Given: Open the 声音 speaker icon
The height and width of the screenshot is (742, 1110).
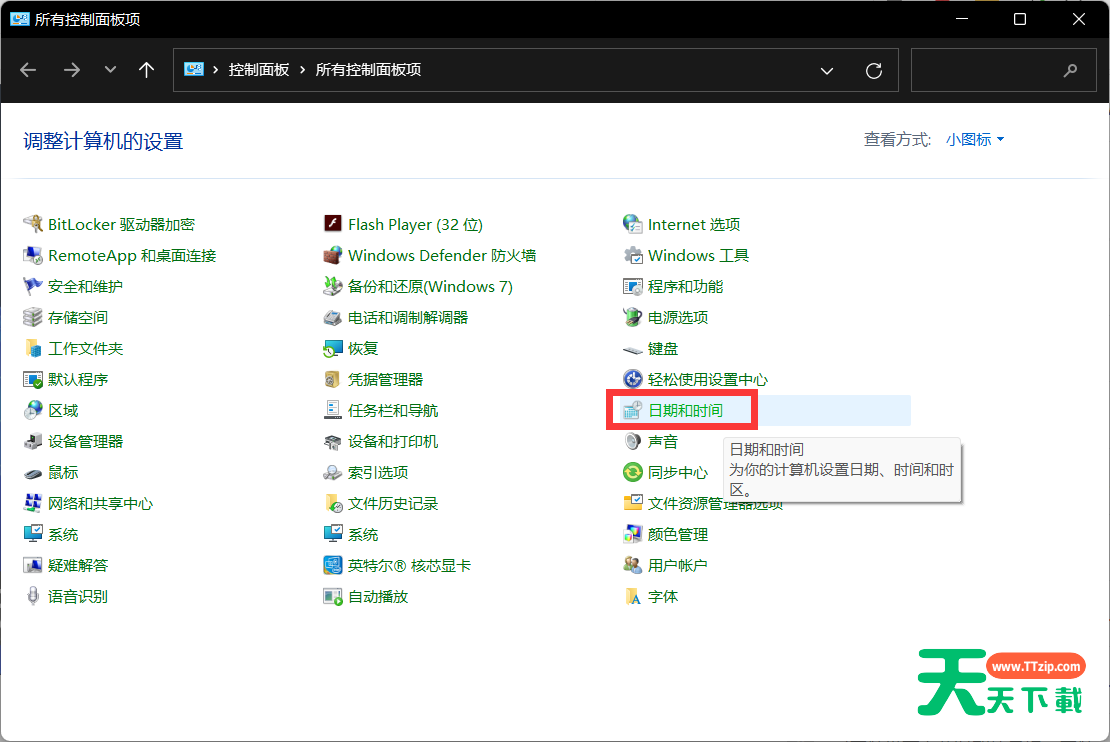Looking at the screenshot, I should point(632,441).
